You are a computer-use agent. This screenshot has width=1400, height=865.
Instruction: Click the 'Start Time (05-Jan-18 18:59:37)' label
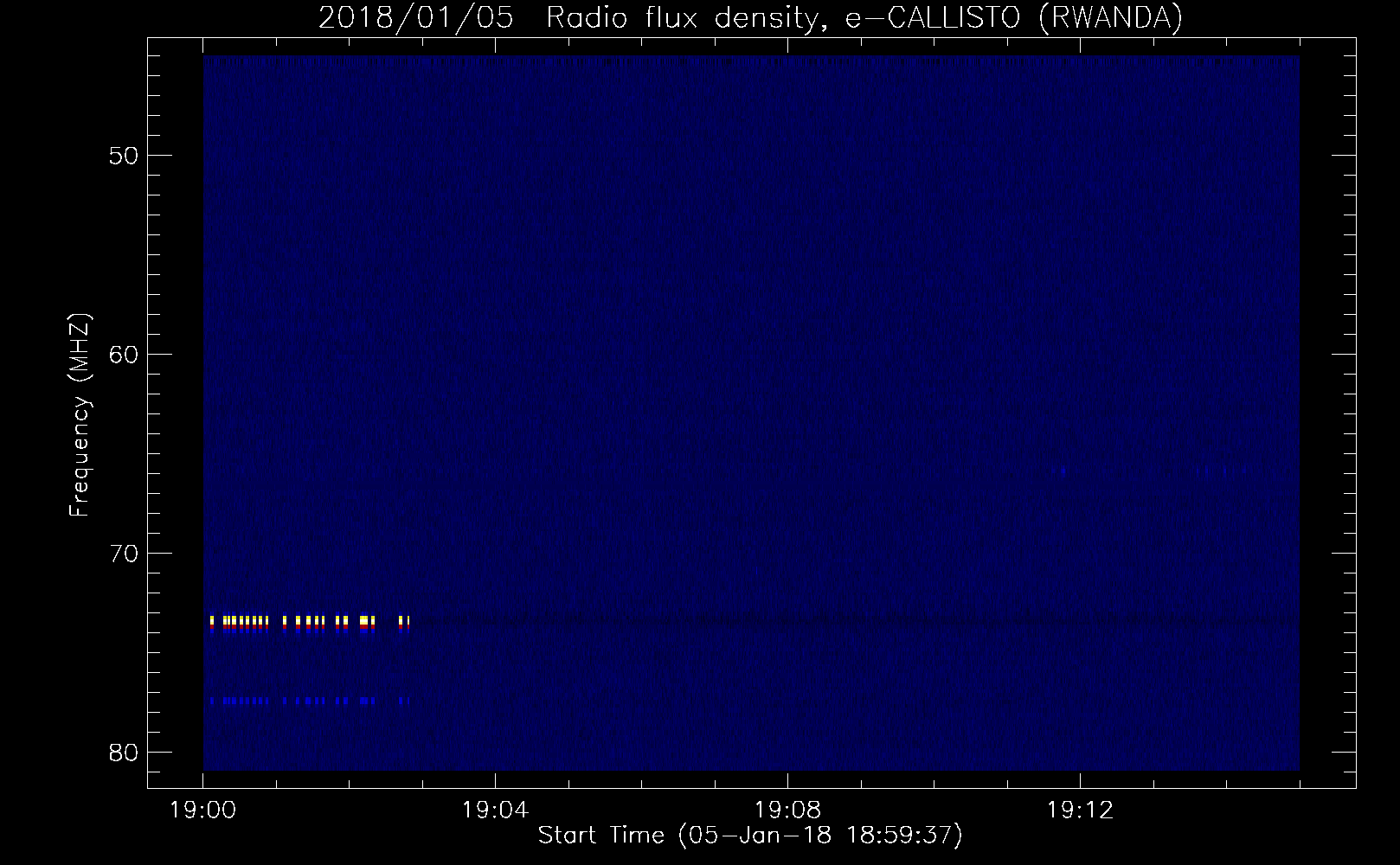click(x=750, y=836)
